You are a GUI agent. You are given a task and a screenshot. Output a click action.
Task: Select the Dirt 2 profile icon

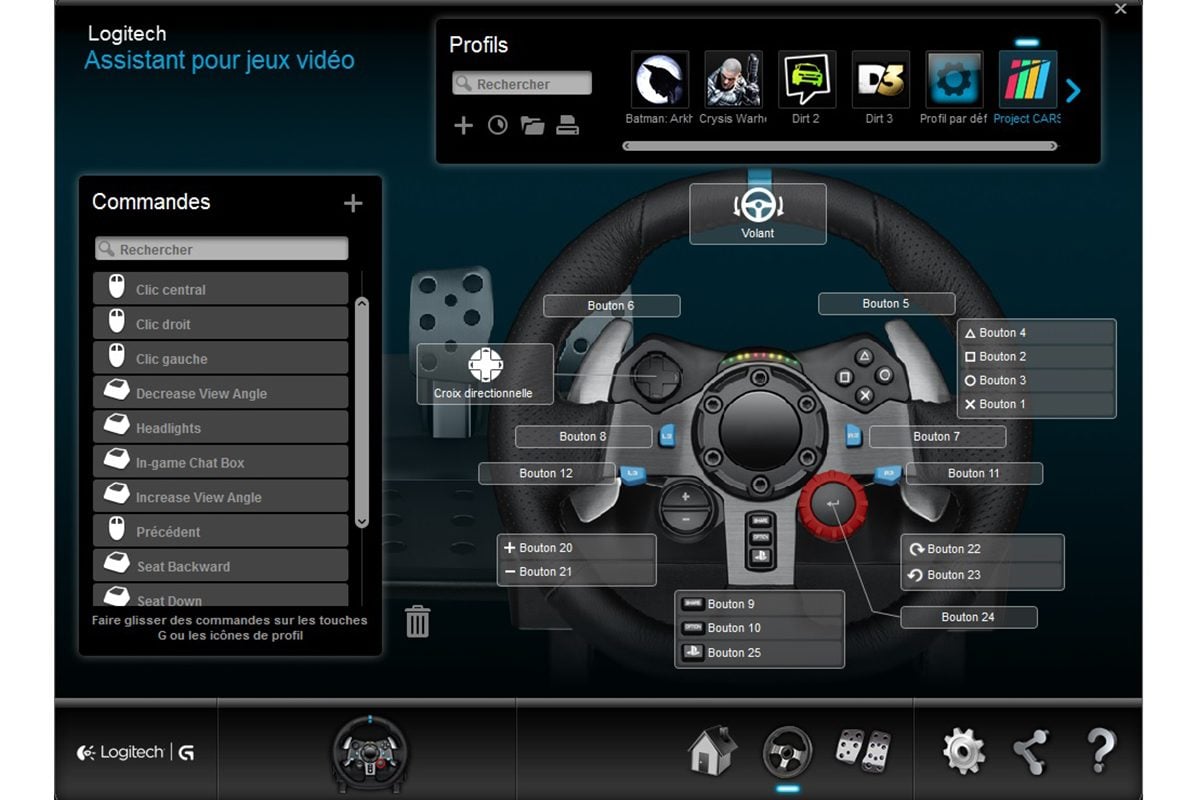coord(807,80)
